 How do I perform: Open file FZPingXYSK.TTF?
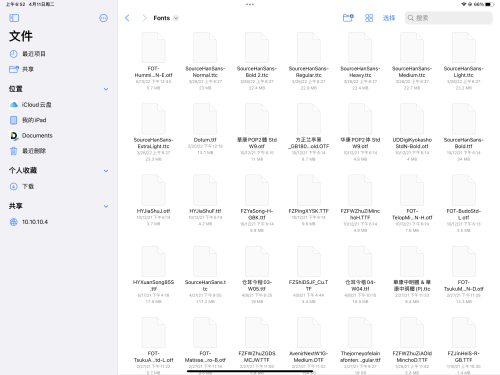308,200
